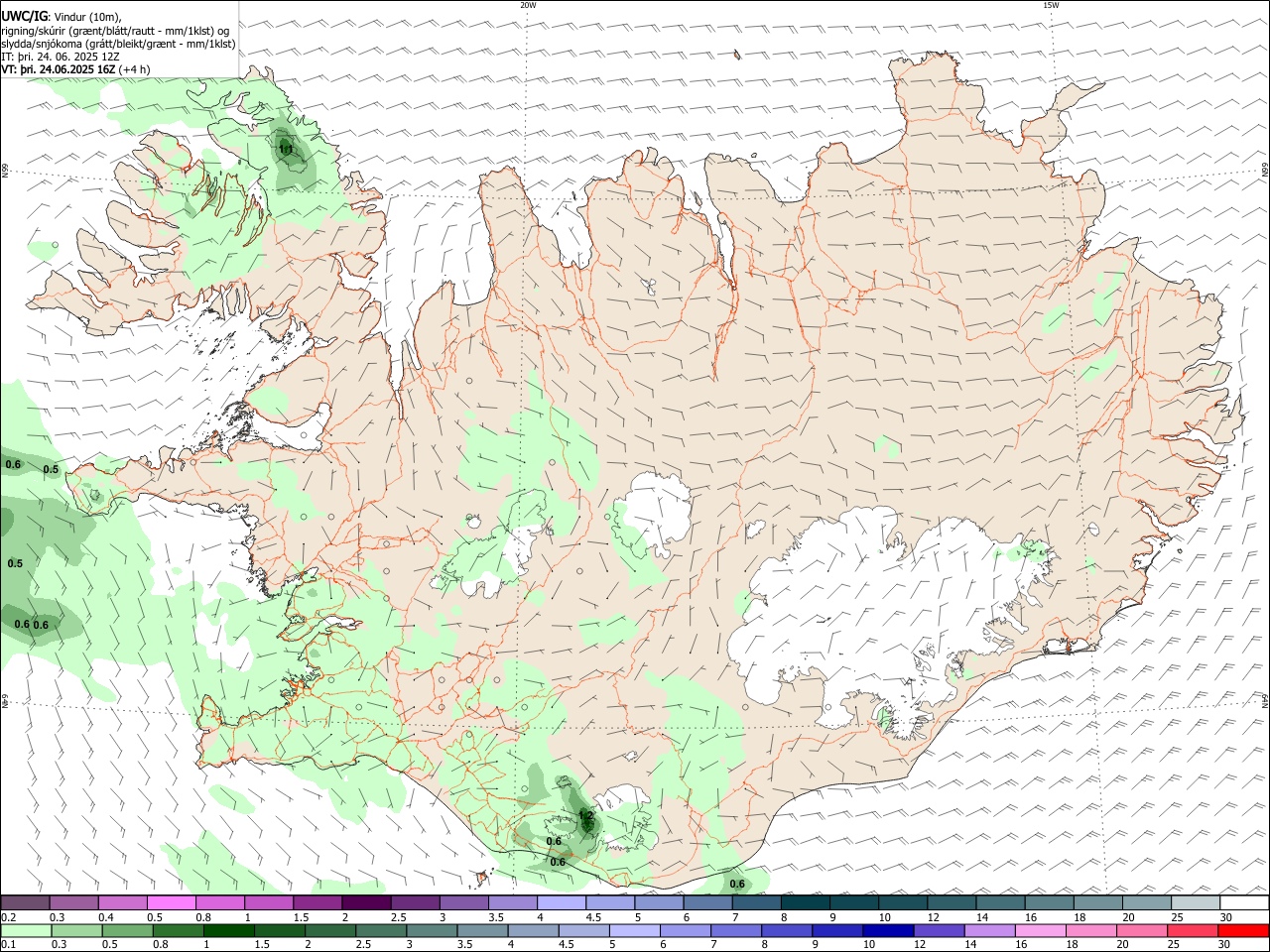Pick the bright red 30 mm rain swatch
The image size is (1270, 952).
(x=1244, y=931)
